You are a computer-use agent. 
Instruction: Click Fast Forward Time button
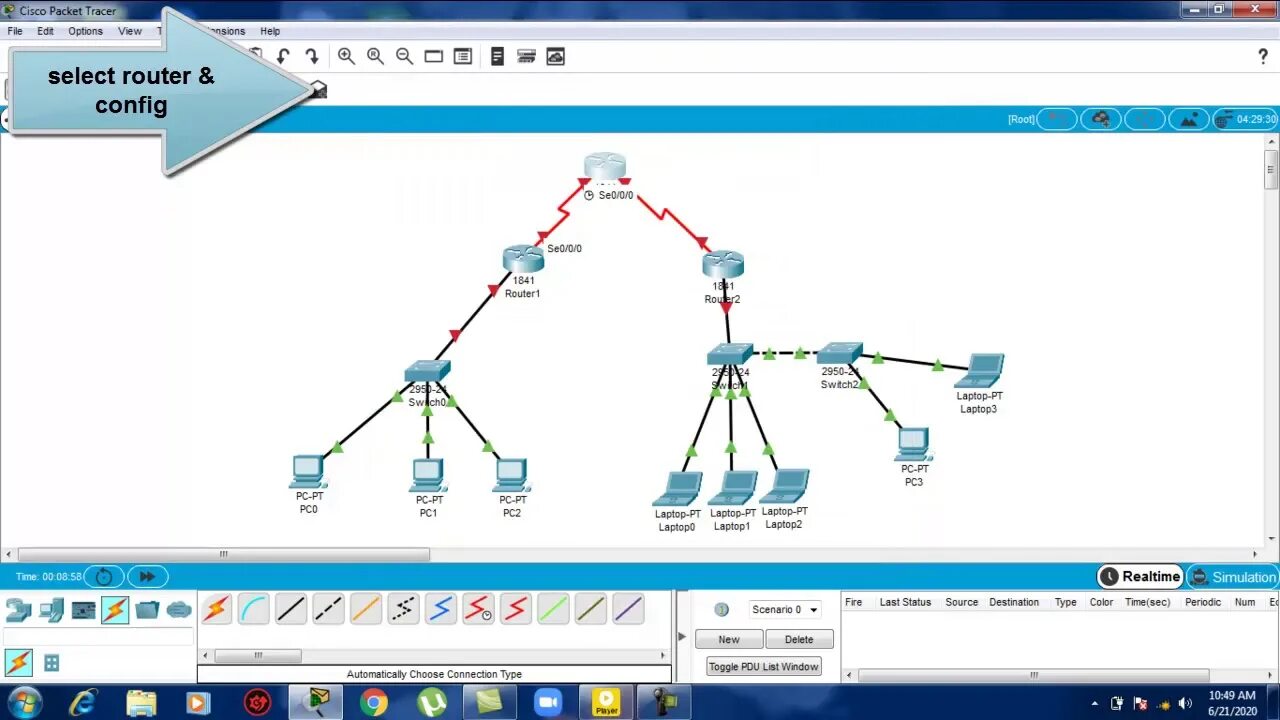(147, 576)
